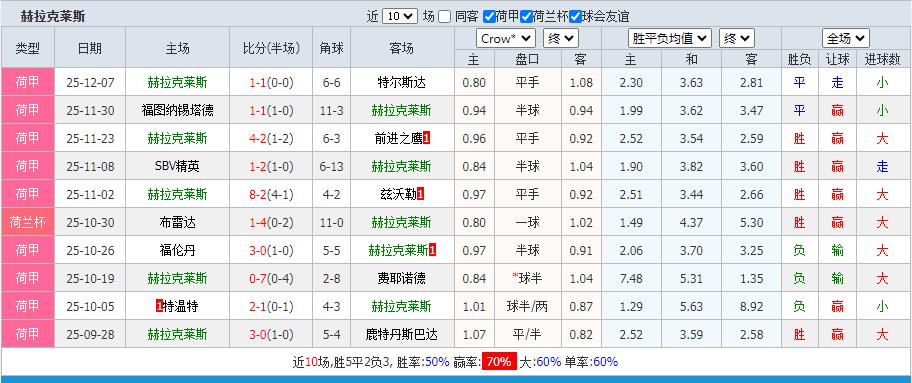The image size is (912, 383).
Task: Click the 盘口 column header
Action: point(528,59)
